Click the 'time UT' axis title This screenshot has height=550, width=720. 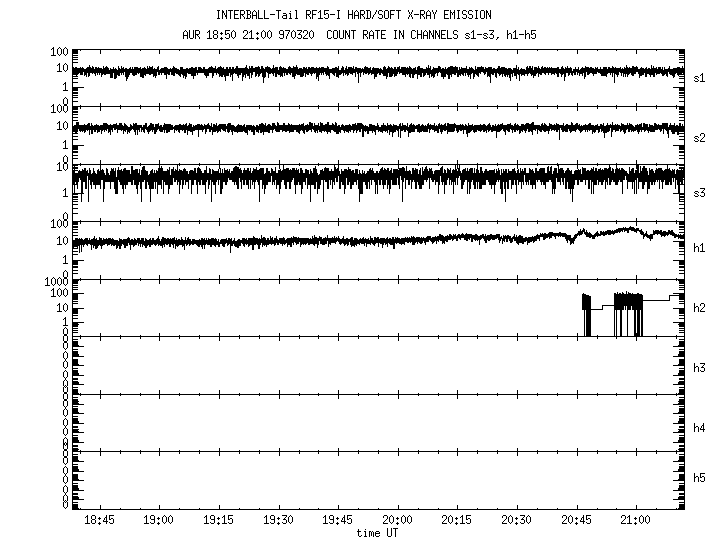tap(378, 533)
